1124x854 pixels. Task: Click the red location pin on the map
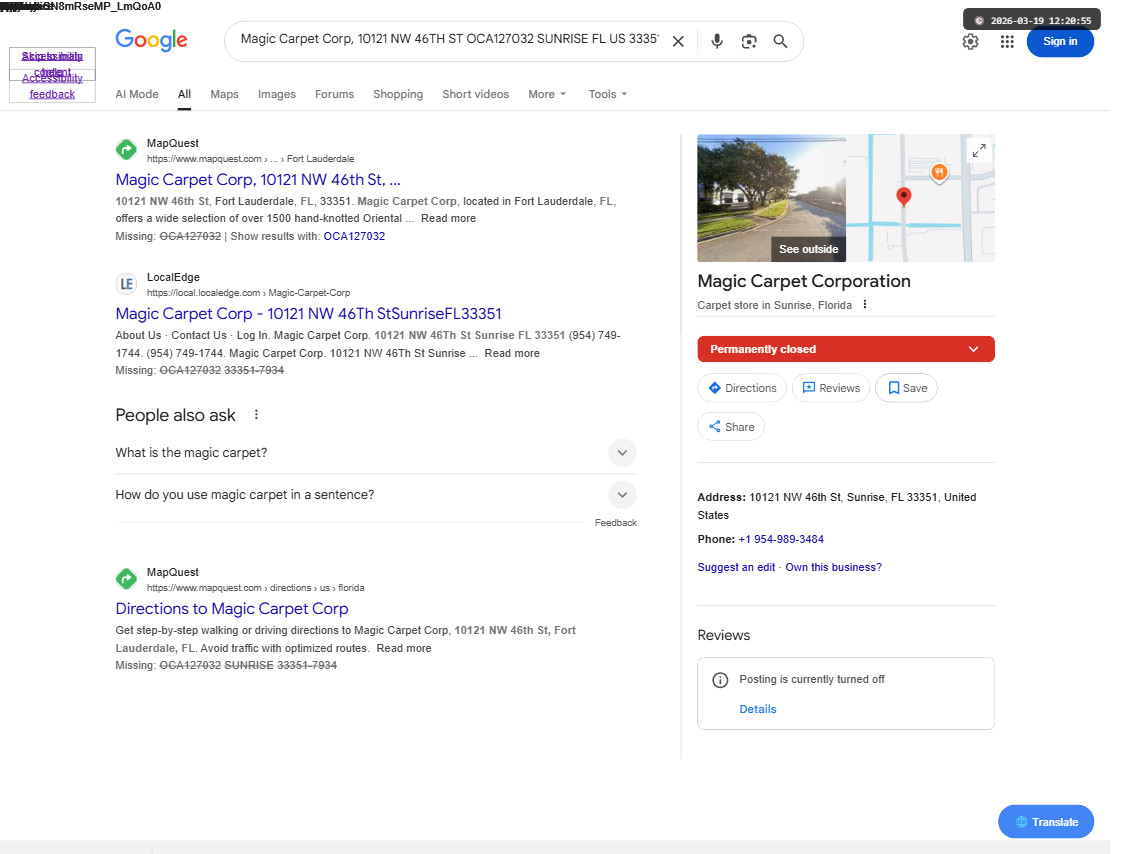coord(903,197)
